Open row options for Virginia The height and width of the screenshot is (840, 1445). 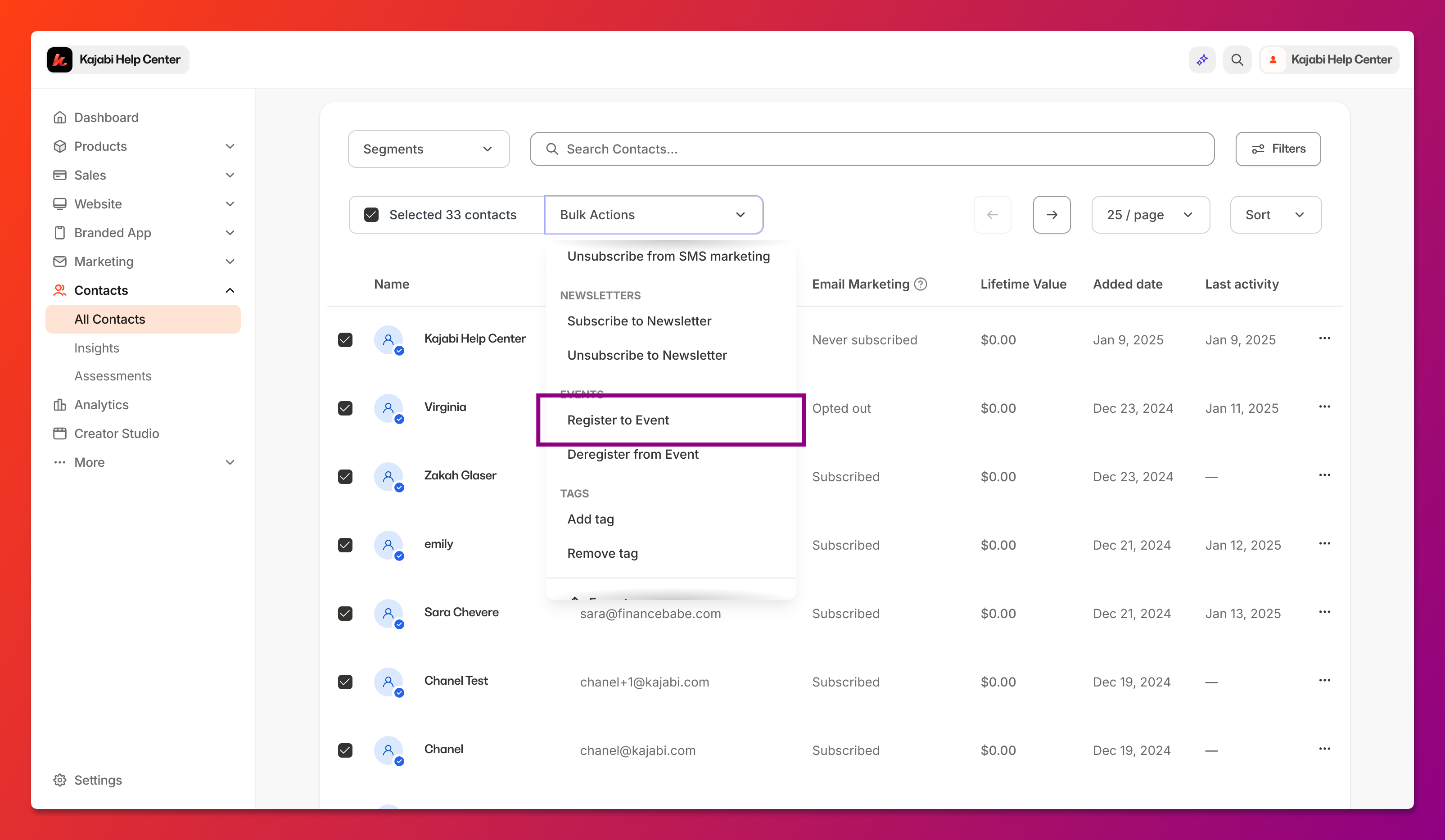pyautogui.click(x=1324, y=406)
